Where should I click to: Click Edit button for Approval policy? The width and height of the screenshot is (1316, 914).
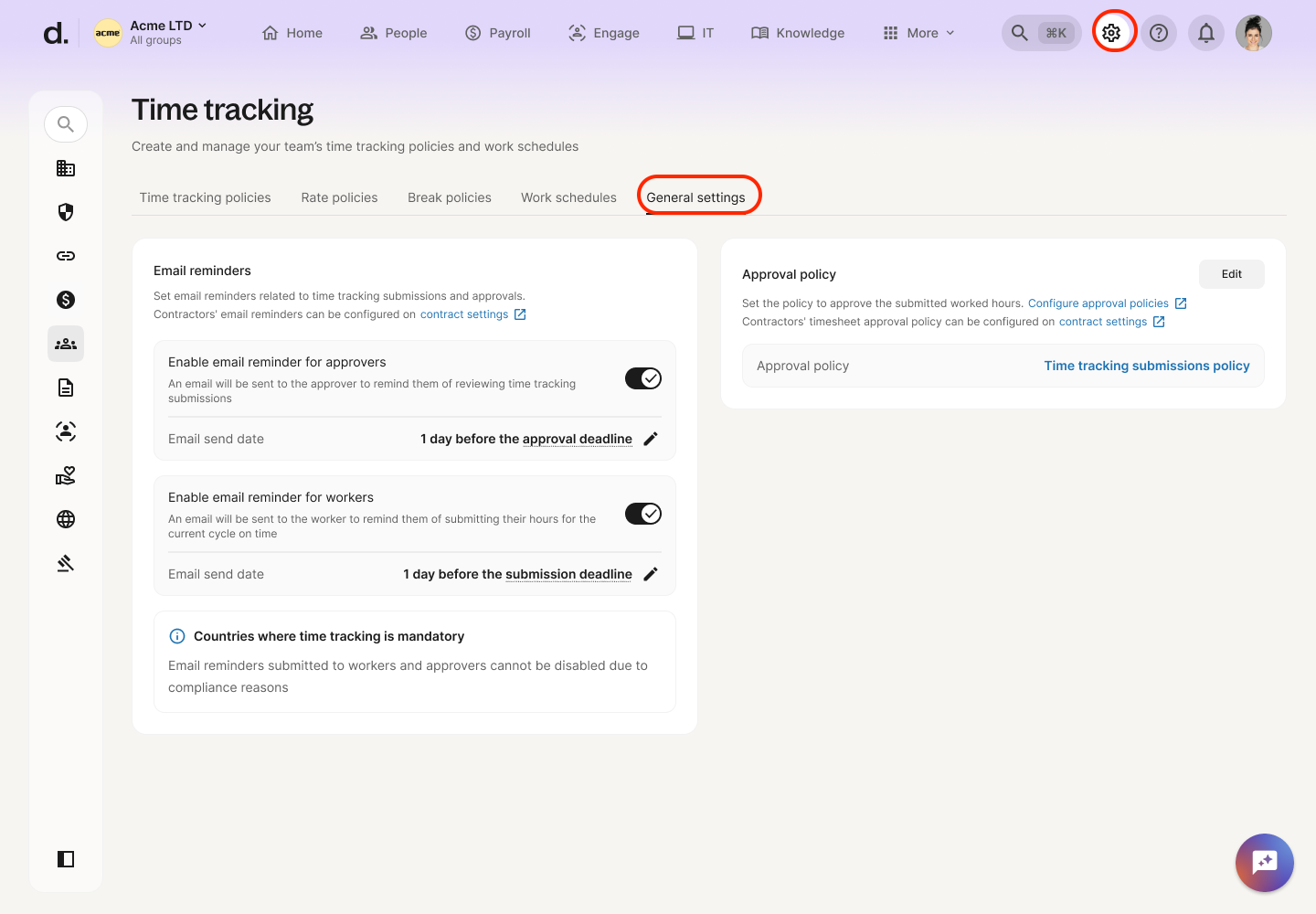click(1231, 274)
